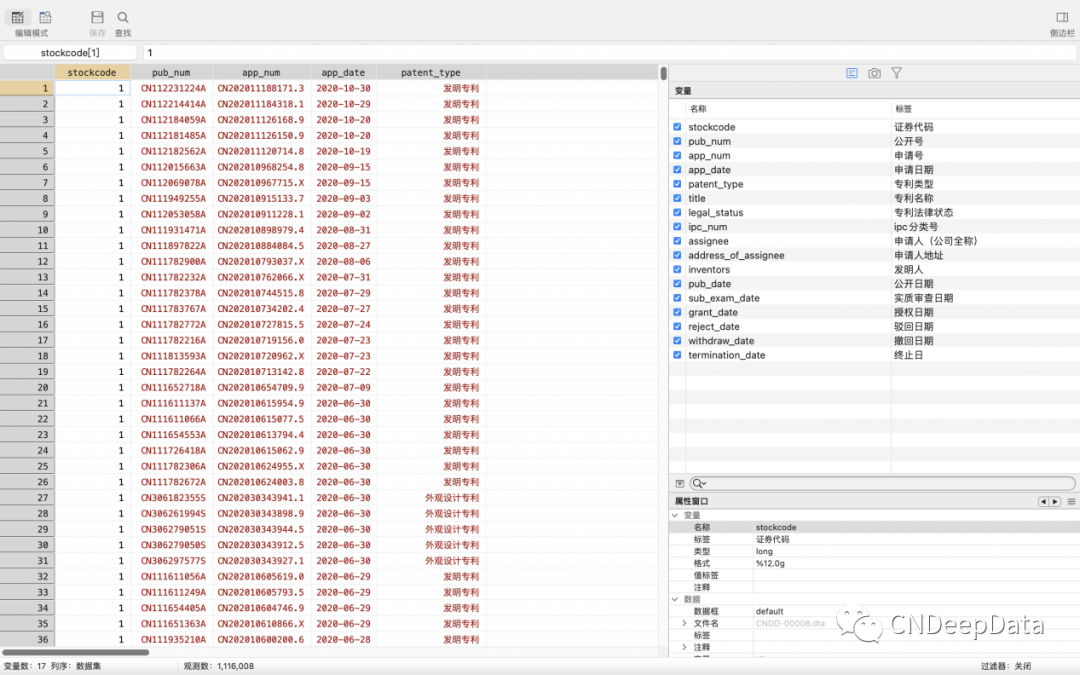Image resolution: width=1080 pixels, height=675 pixels.
Task: Select the app_date cell in row 5
Action: pyautogui.click(x=343, y=152)
